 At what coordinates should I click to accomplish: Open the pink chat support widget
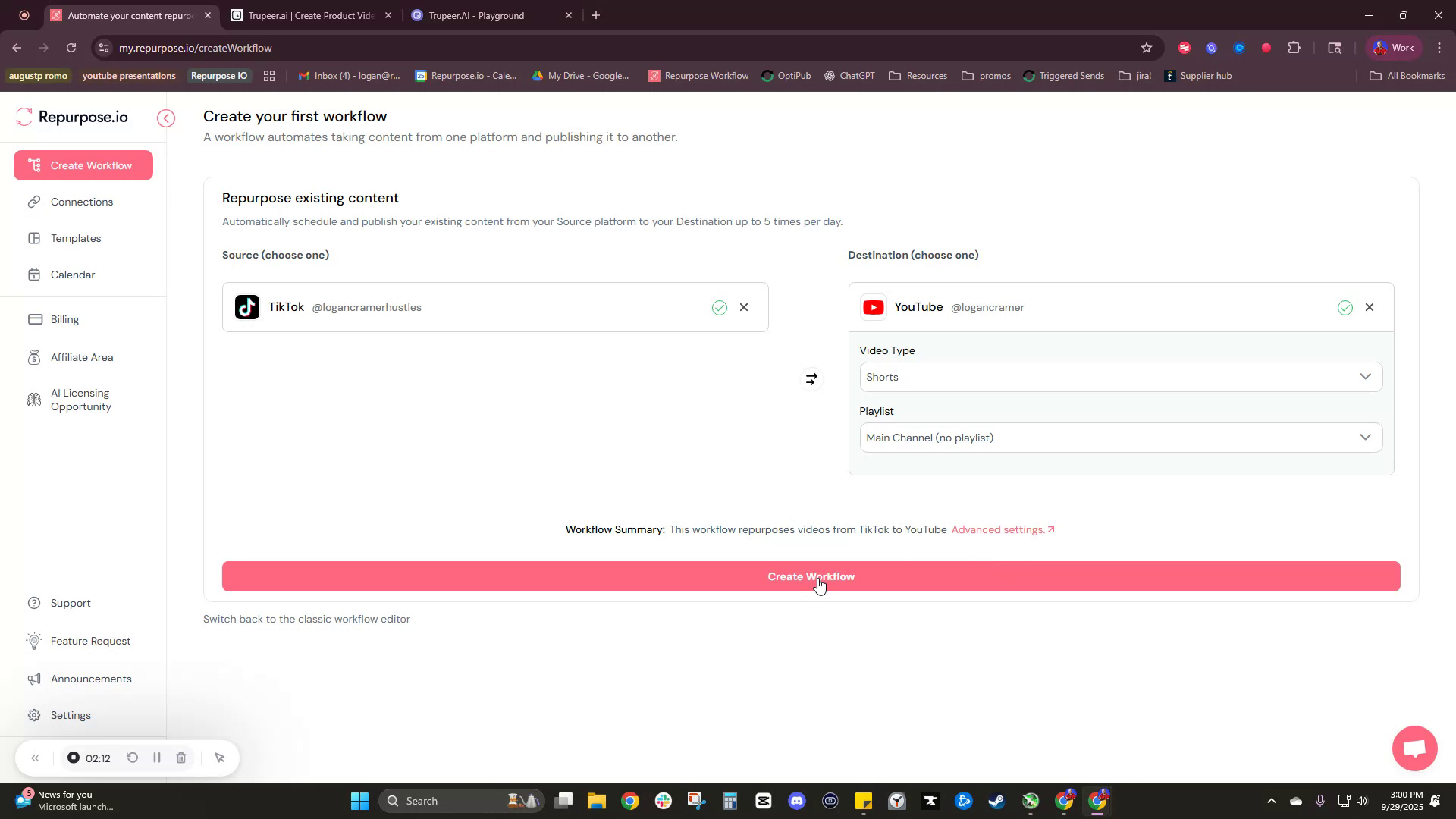tap(1414, 748)
